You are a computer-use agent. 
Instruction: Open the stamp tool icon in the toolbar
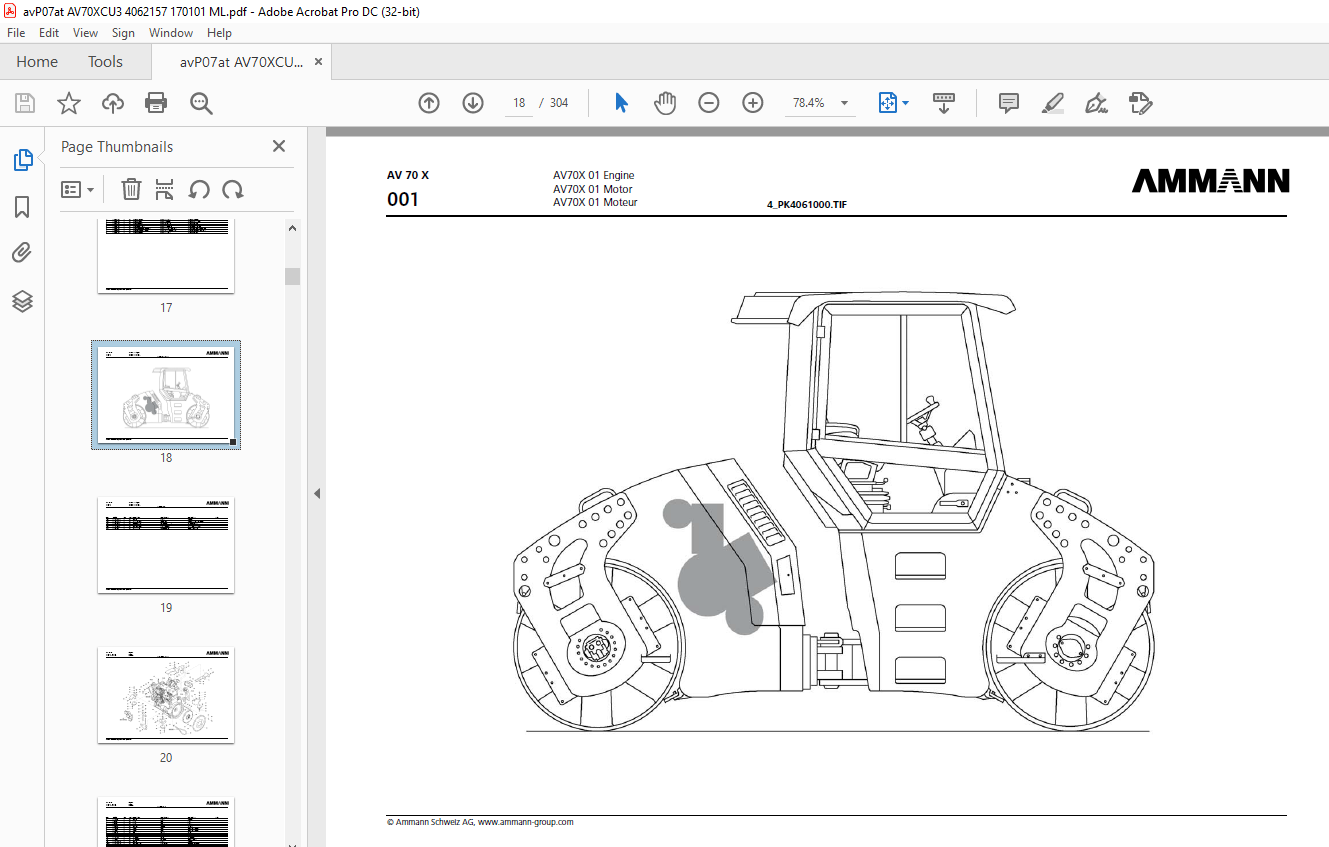coord(1140,103)
